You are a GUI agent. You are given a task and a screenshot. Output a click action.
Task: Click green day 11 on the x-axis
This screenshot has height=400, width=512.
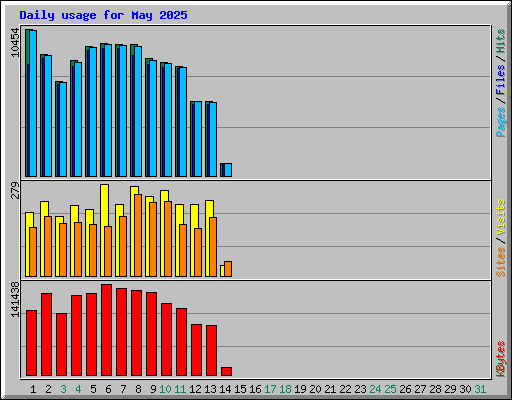tap(180, 389)
